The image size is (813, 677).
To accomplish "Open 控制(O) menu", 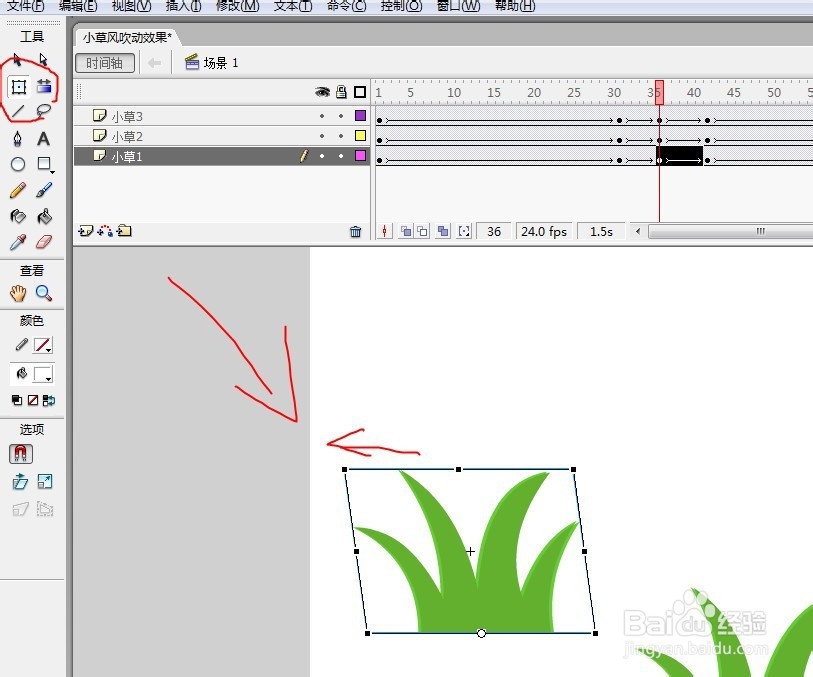I will pos(401,6).
